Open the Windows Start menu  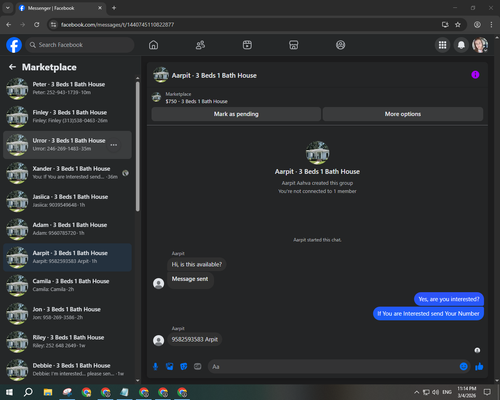[x=9, y=392]
